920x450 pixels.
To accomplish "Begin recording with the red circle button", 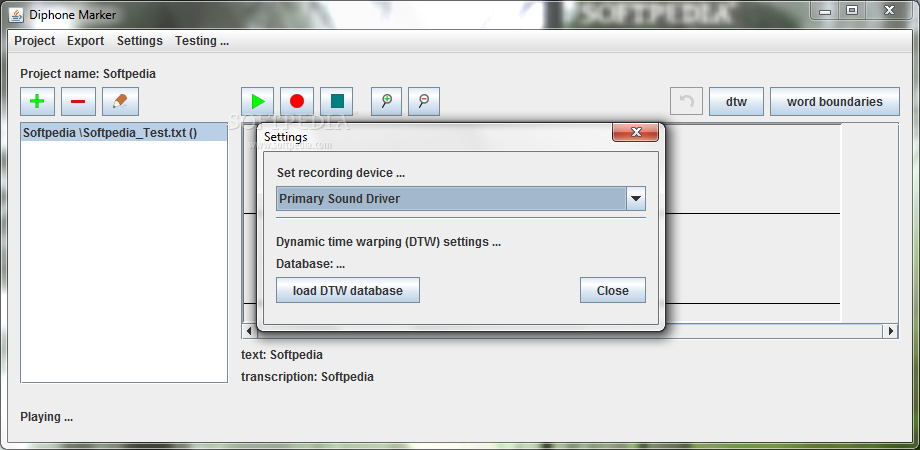I will click(297, 101).
